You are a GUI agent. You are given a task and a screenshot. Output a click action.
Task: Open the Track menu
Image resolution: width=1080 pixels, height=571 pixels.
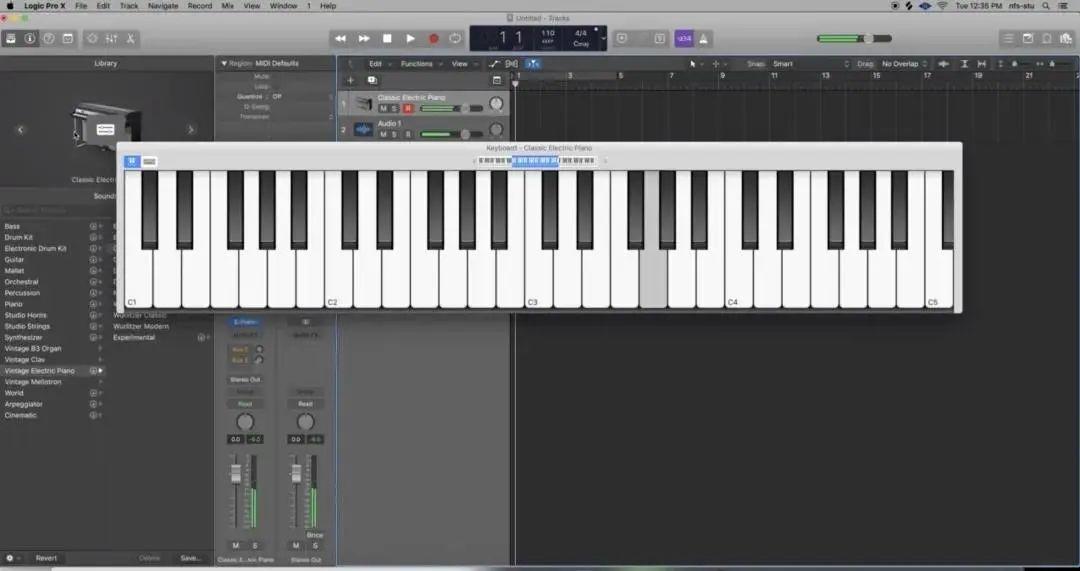129,6
